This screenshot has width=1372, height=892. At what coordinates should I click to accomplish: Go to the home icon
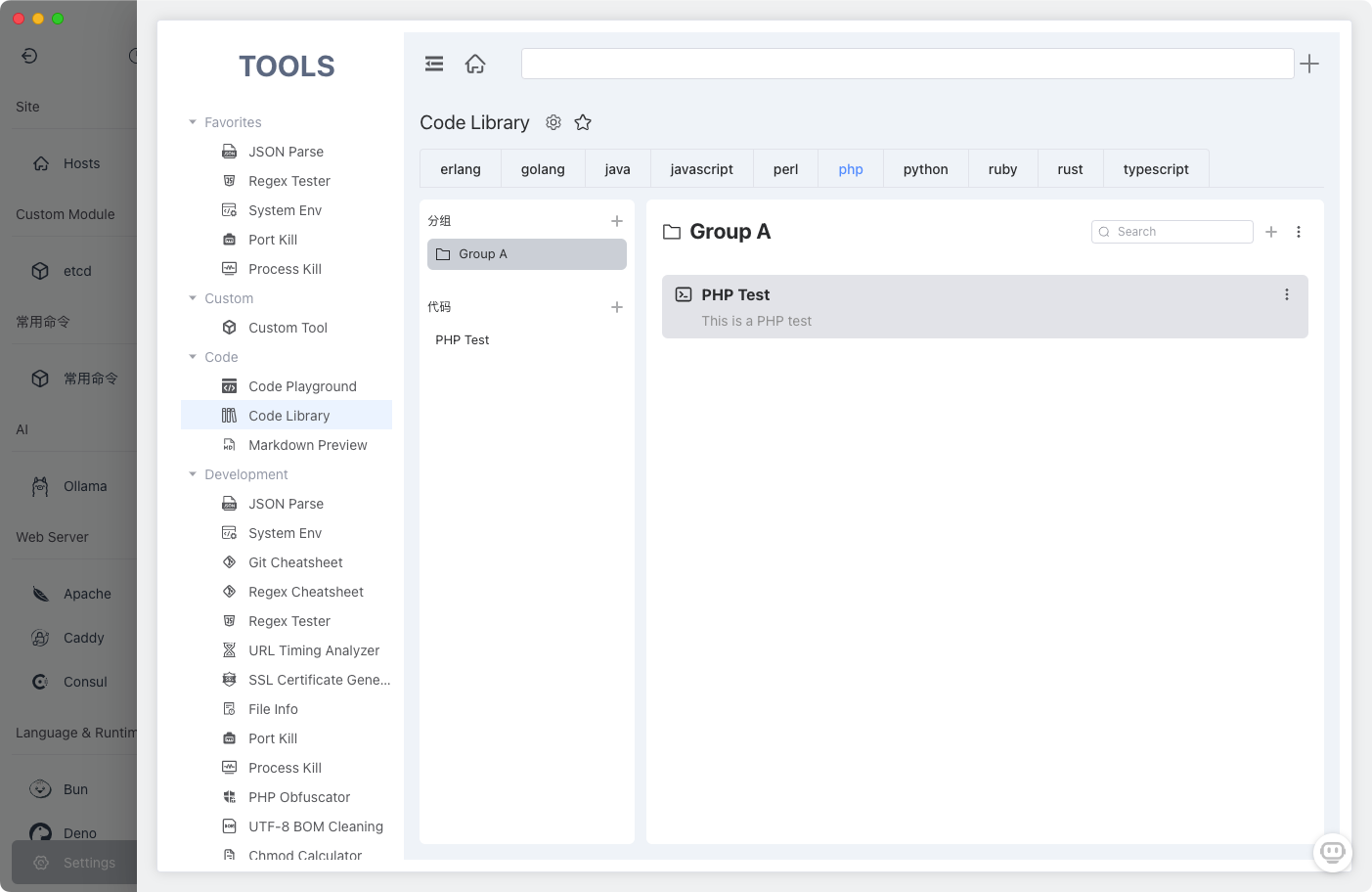(475, 64)
